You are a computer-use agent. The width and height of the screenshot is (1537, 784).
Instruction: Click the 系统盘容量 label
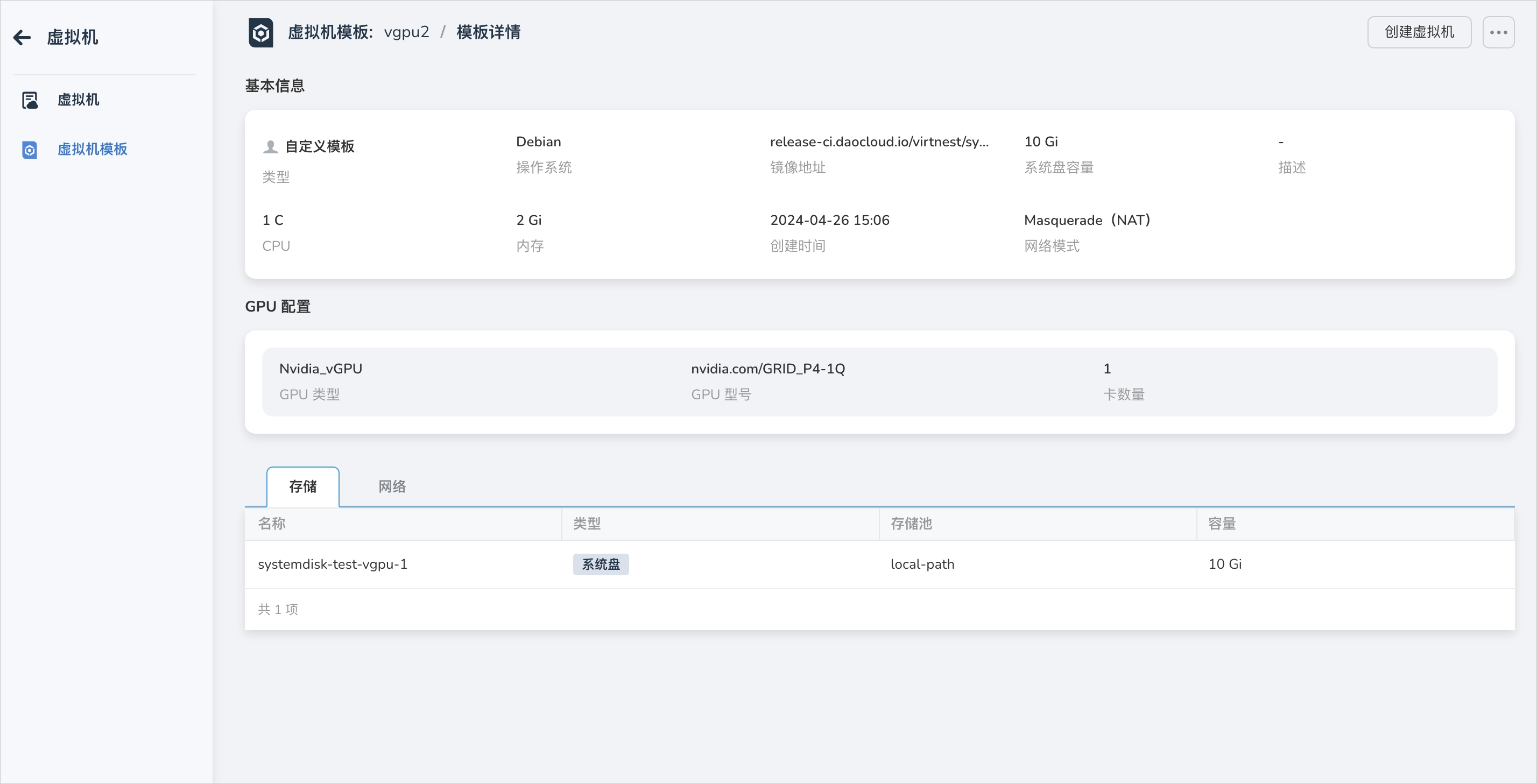tap(1059, 168)
